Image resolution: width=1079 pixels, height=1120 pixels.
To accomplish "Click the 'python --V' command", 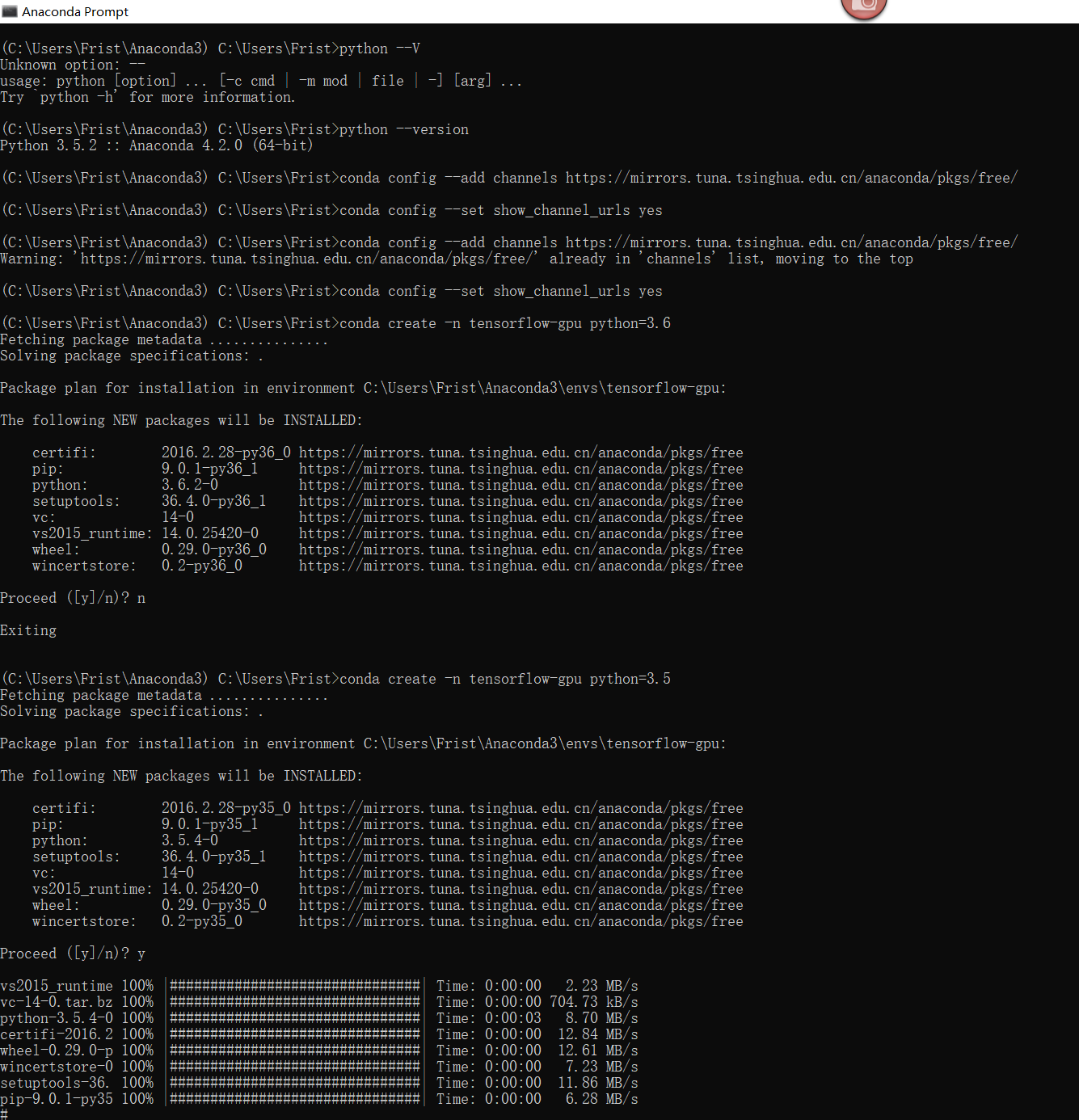I will [x=380, y=48].
